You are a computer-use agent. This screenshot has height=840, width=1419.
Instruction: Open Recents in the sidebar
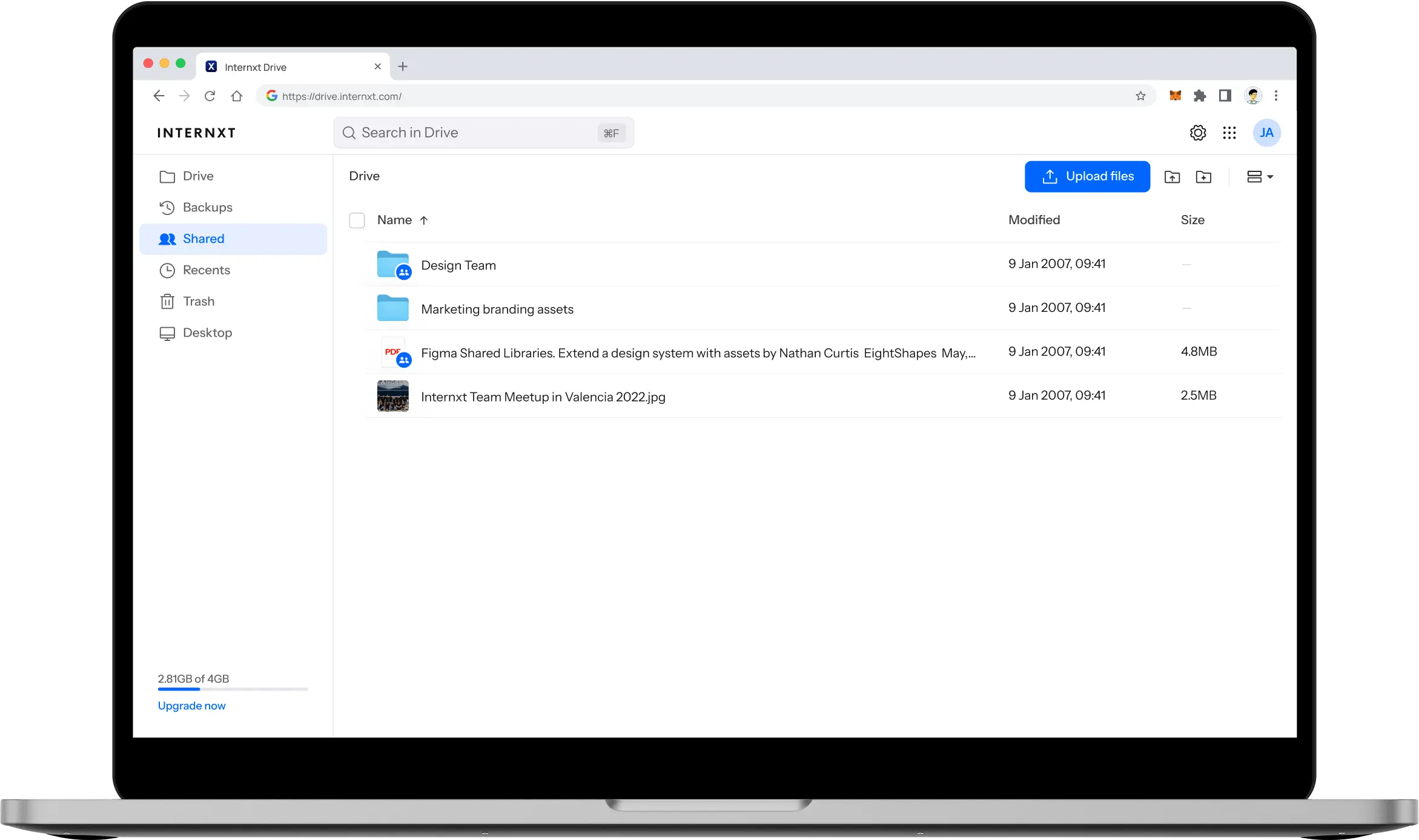[233, 270]
